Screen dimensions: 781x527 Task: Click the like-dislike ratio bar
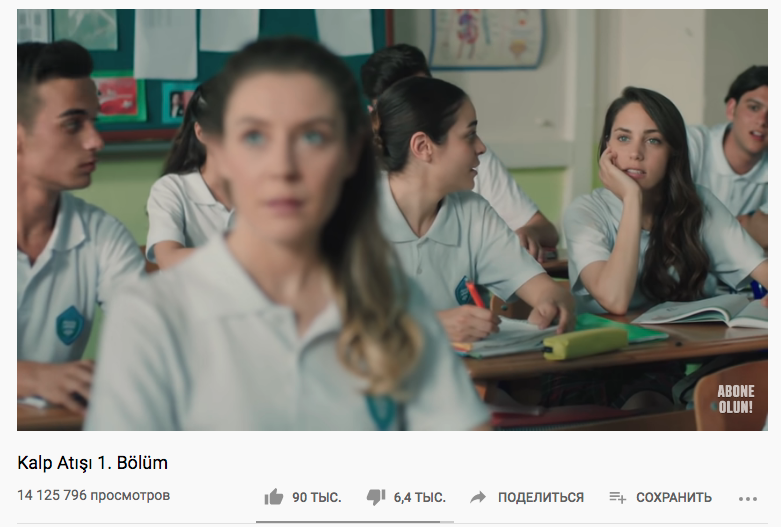pos(348,522)
